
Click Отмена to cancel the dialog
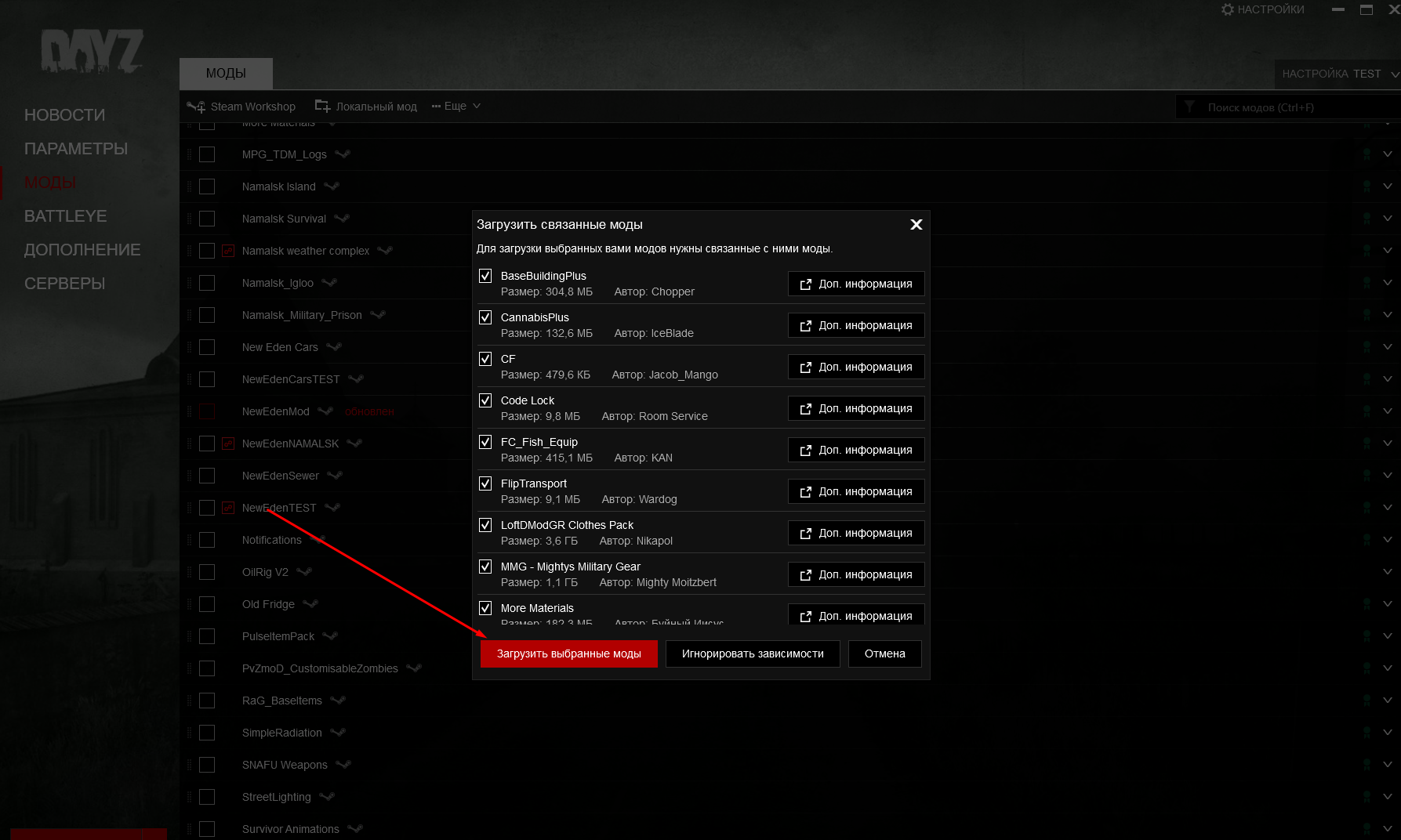[885, 654]
